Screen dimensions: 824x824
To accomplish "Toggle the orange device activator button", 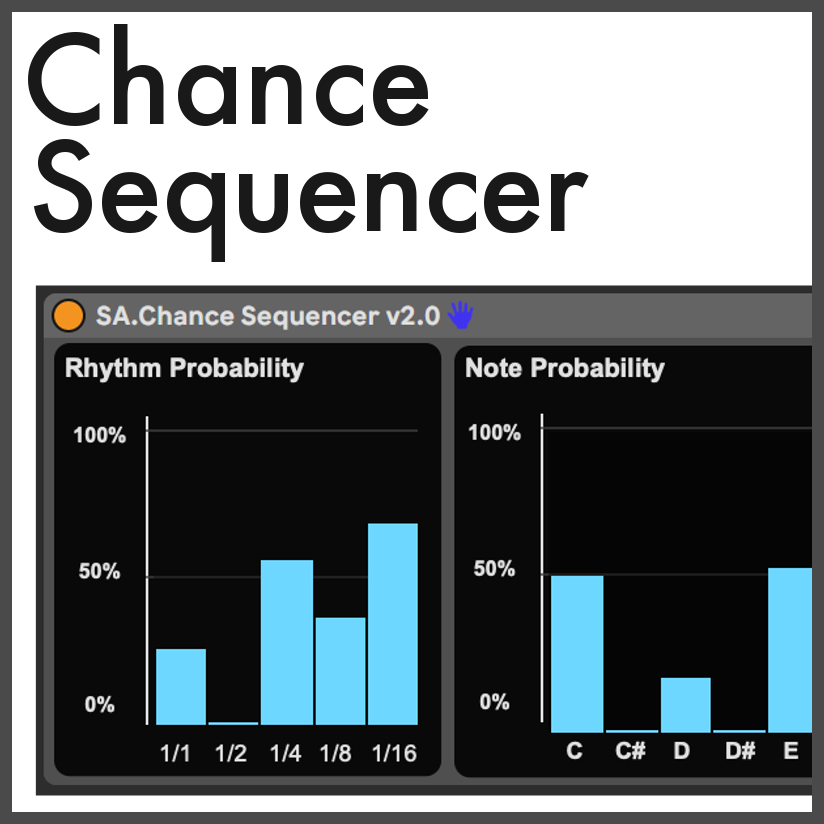I will pos(69,316).
